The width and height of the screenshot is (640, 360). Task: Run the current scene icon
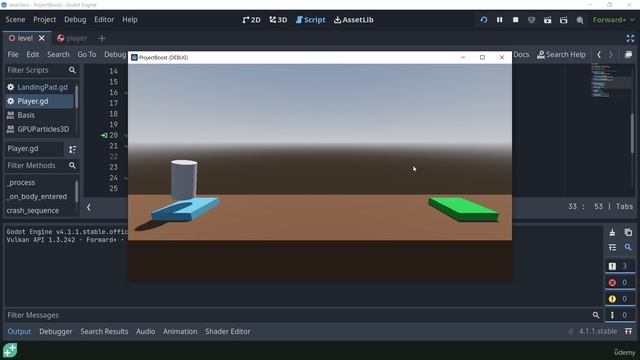click(547, 20)
